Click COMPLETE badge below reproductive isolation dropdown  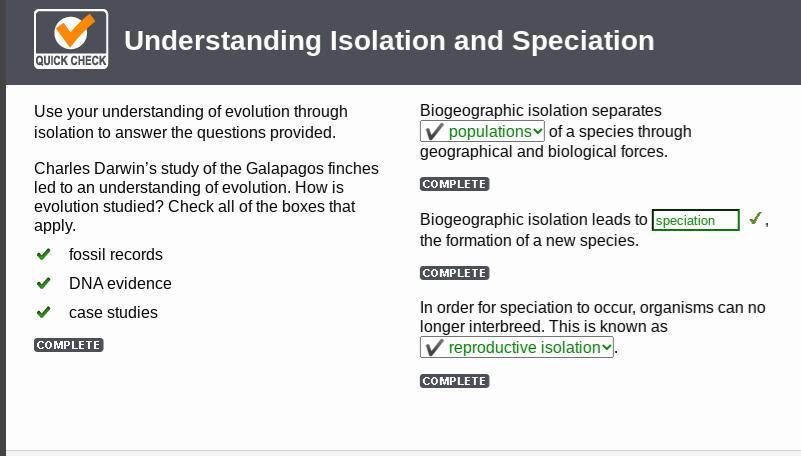pyautogui.click(x=454, y=381)
